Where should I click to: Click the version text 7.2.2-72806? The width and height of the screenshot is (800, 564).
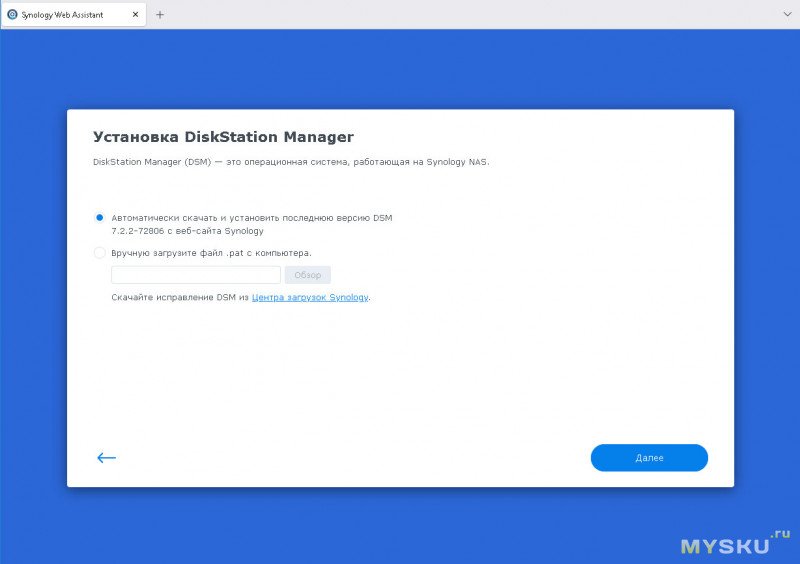point(138,231)
